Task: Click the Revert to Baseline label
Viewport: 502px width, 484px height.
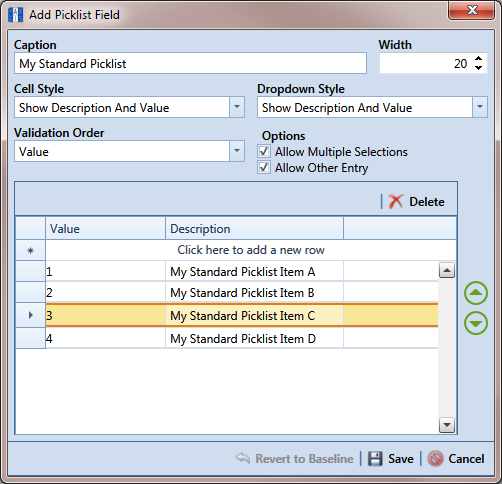Action: click(x=304, y=459)
